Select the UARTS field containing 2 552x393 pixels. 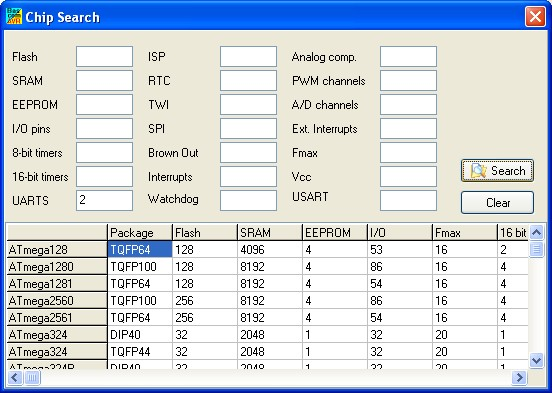[105, 200]
